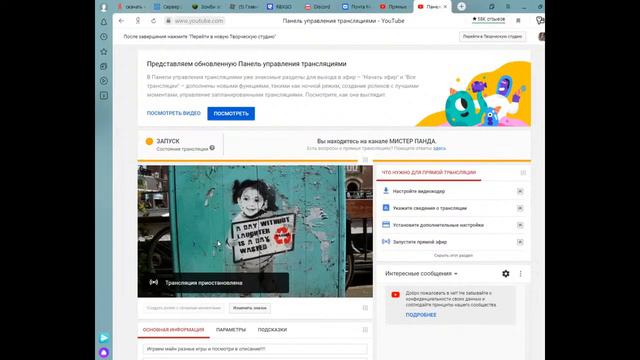Open the ПОДРОБНЕЕ link in chat
The image size is (640, 360).
pyautogui.click(x=421, y=315)
